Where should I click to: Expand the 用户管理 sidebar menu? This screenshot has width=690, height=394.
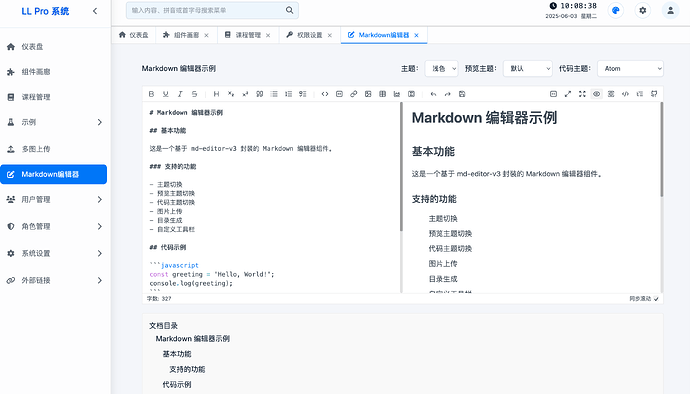click(x=53, y=199)
